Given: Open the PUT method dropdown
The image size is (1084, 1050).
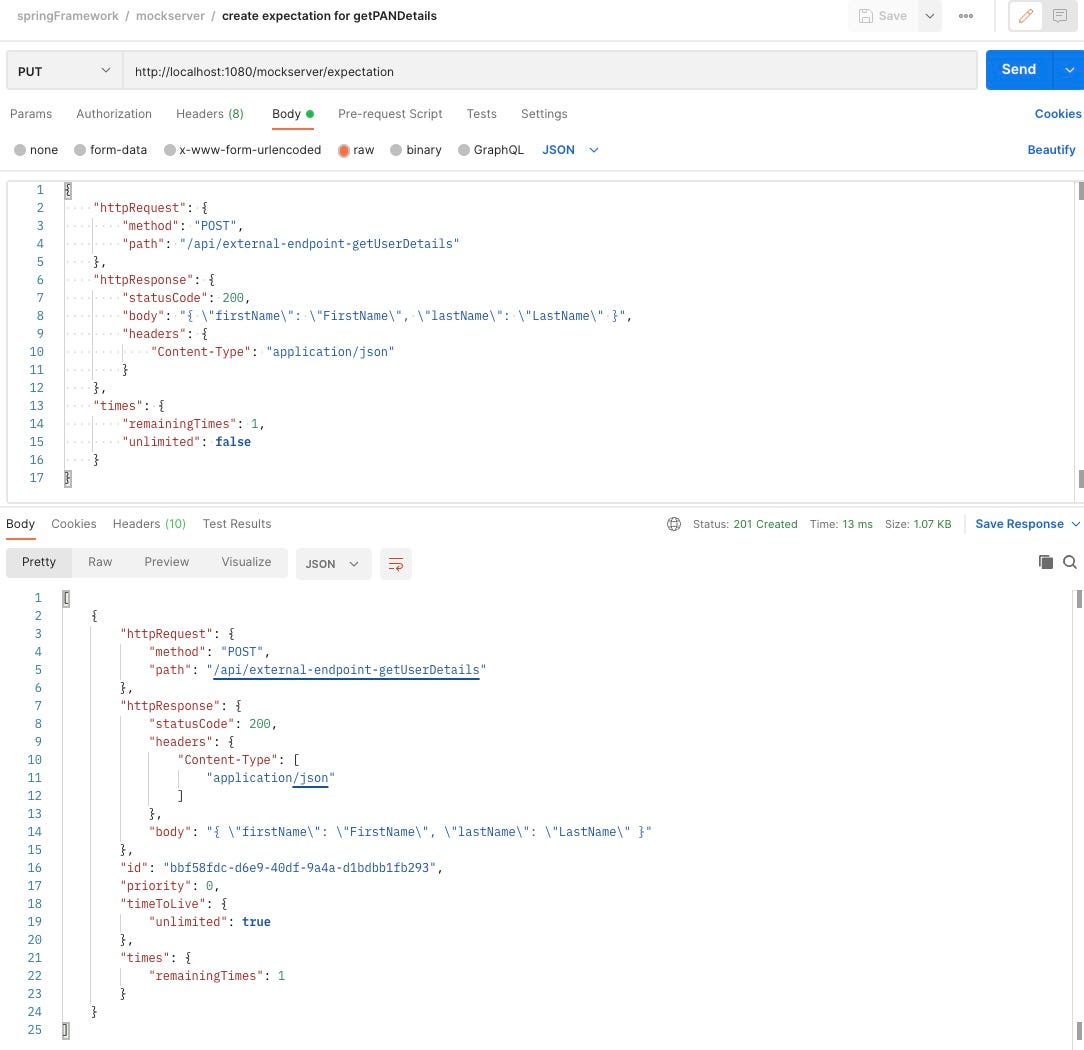Looking at the screenshot, I should tap(64, 71).
